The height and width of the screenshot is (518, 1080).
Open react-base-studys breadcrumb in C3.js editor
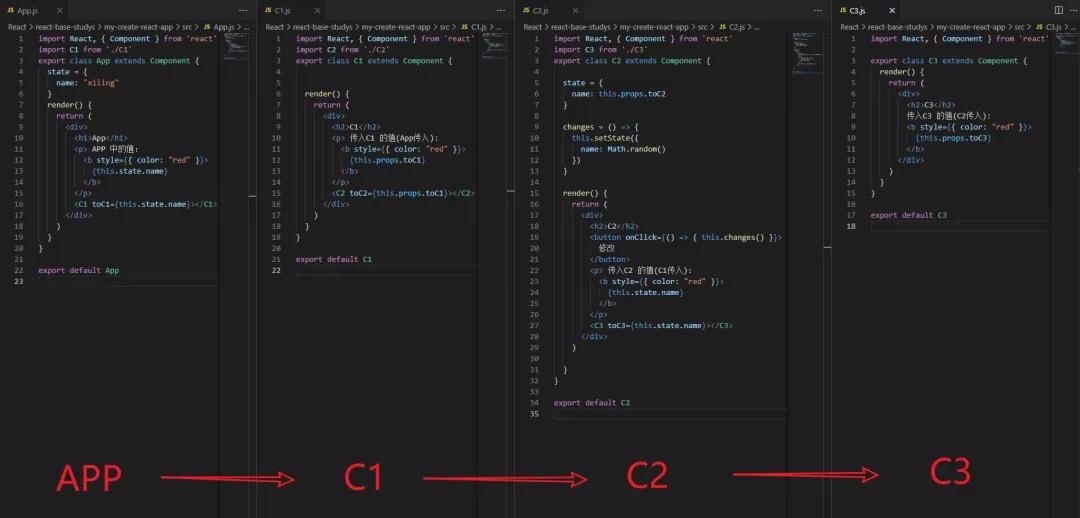click(x=897, y=27)
